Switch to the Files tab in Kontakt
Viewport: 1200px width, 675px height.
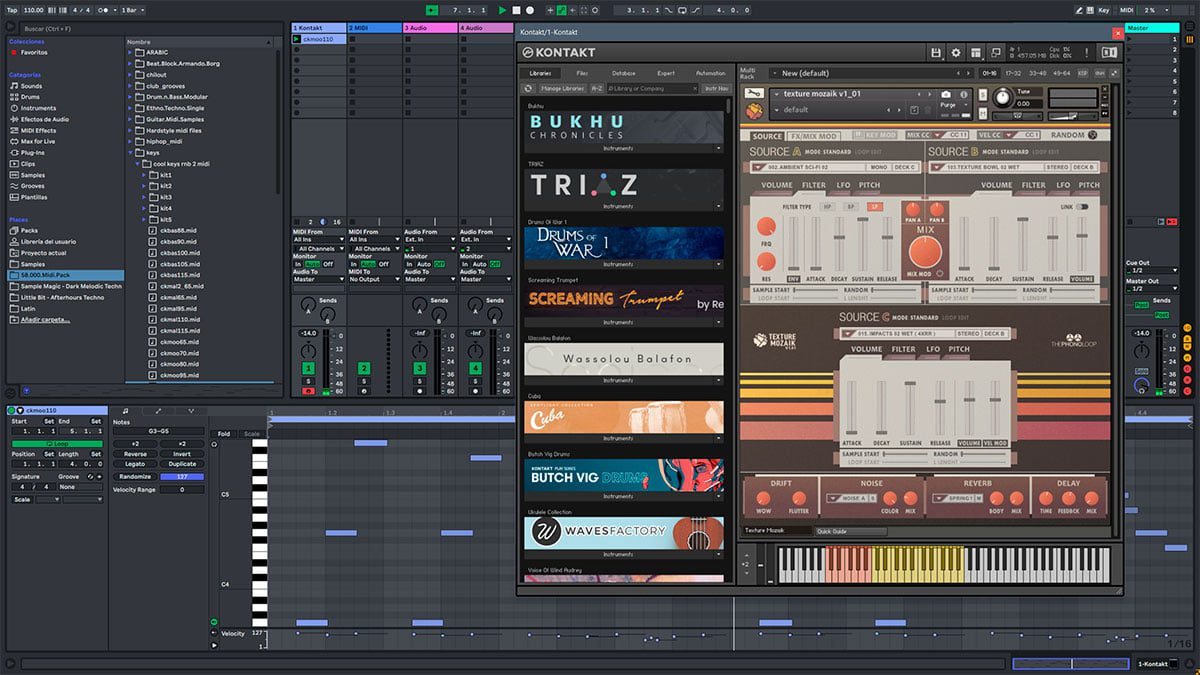582,73
